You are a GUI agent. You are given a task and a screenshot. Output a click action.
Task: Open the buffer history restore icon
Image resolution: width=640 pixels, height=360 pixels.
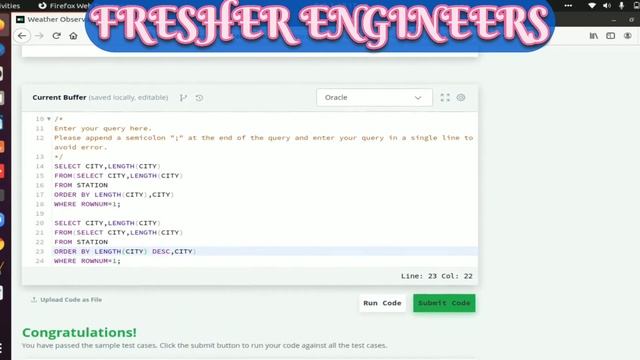point(199,98)
